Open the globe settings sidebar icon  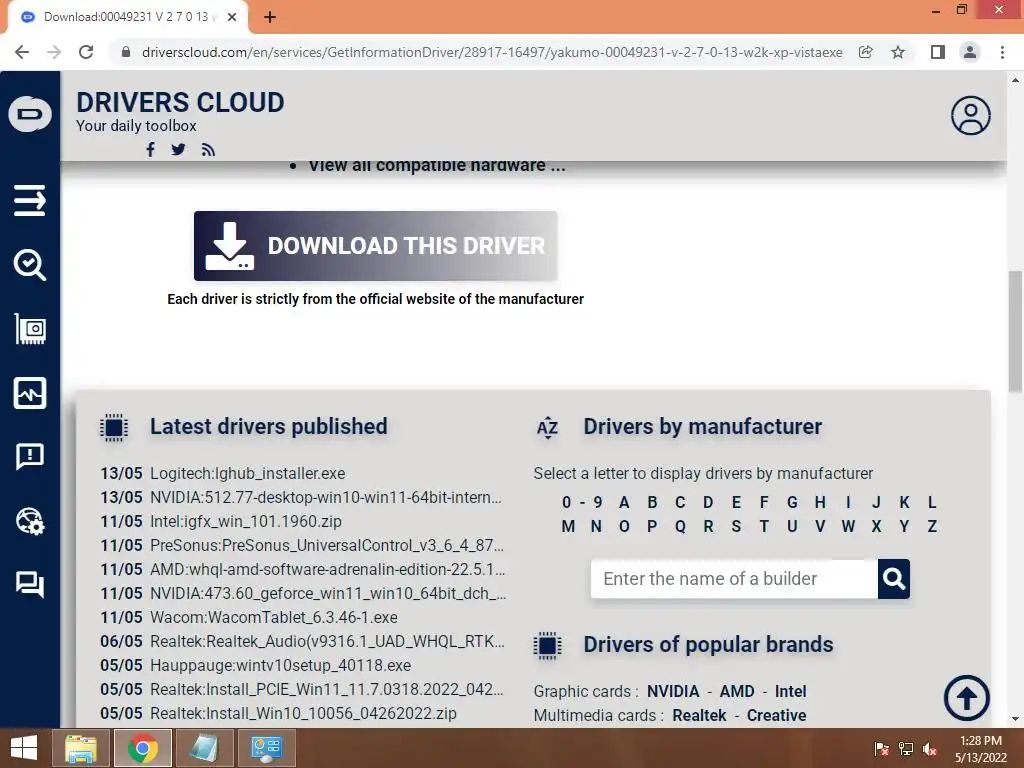coord(30,521)
